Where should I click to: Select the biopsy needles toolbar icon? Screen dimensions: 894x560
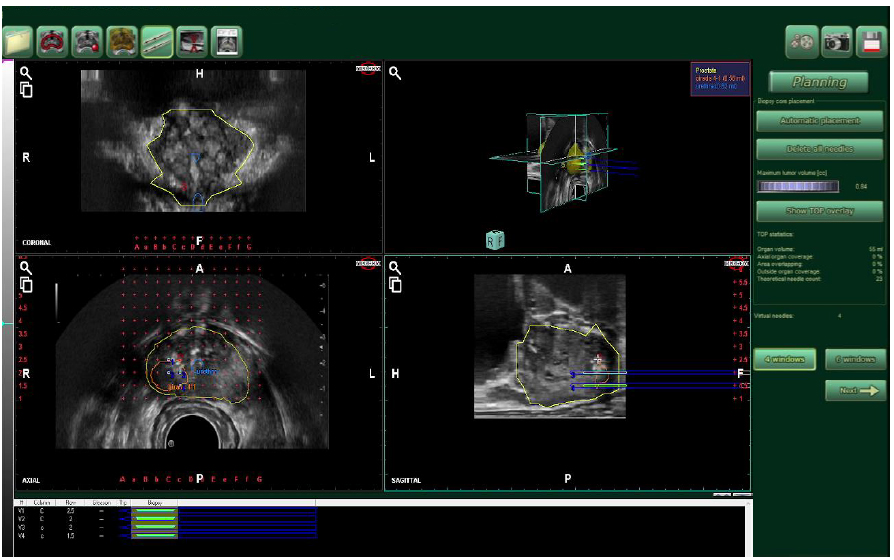coord(157,41)
